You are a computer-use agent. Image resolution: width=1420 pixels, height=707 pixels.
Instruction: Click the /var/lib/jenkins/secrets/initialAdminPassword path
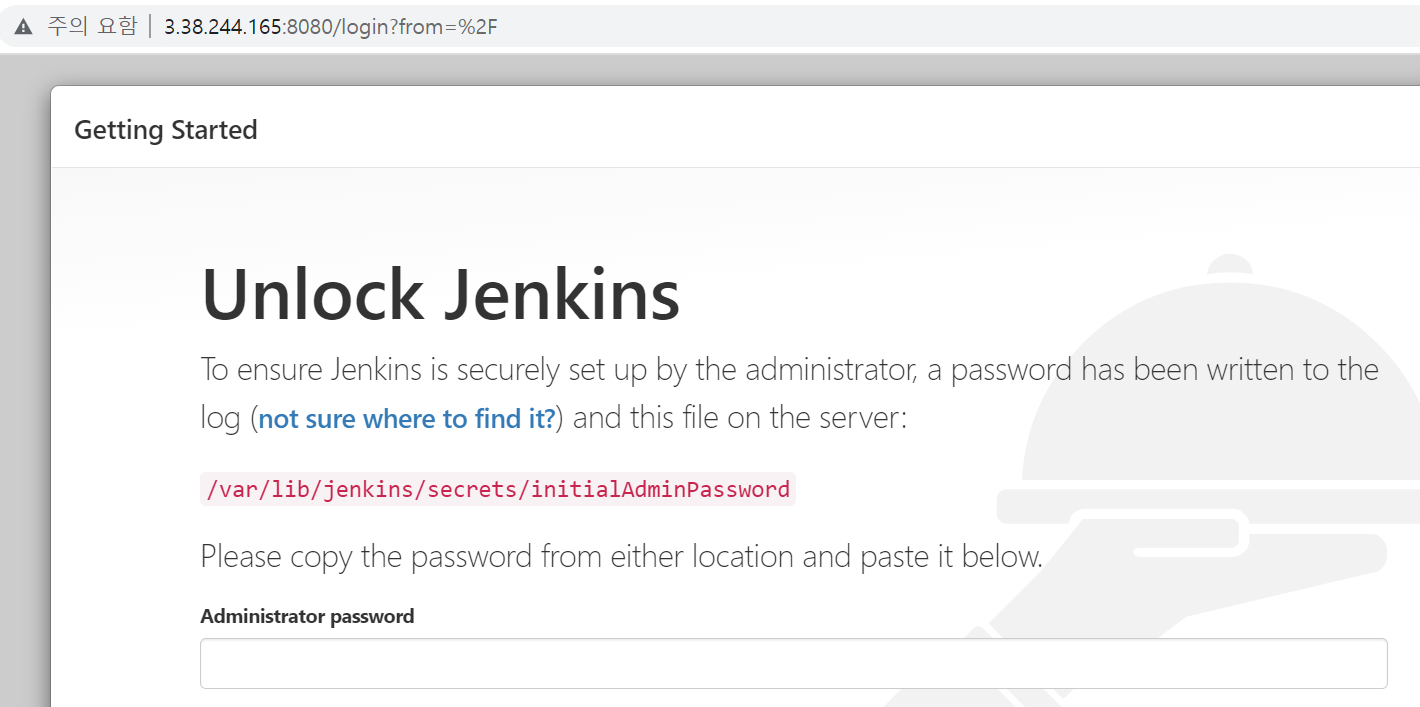[498, 489]
